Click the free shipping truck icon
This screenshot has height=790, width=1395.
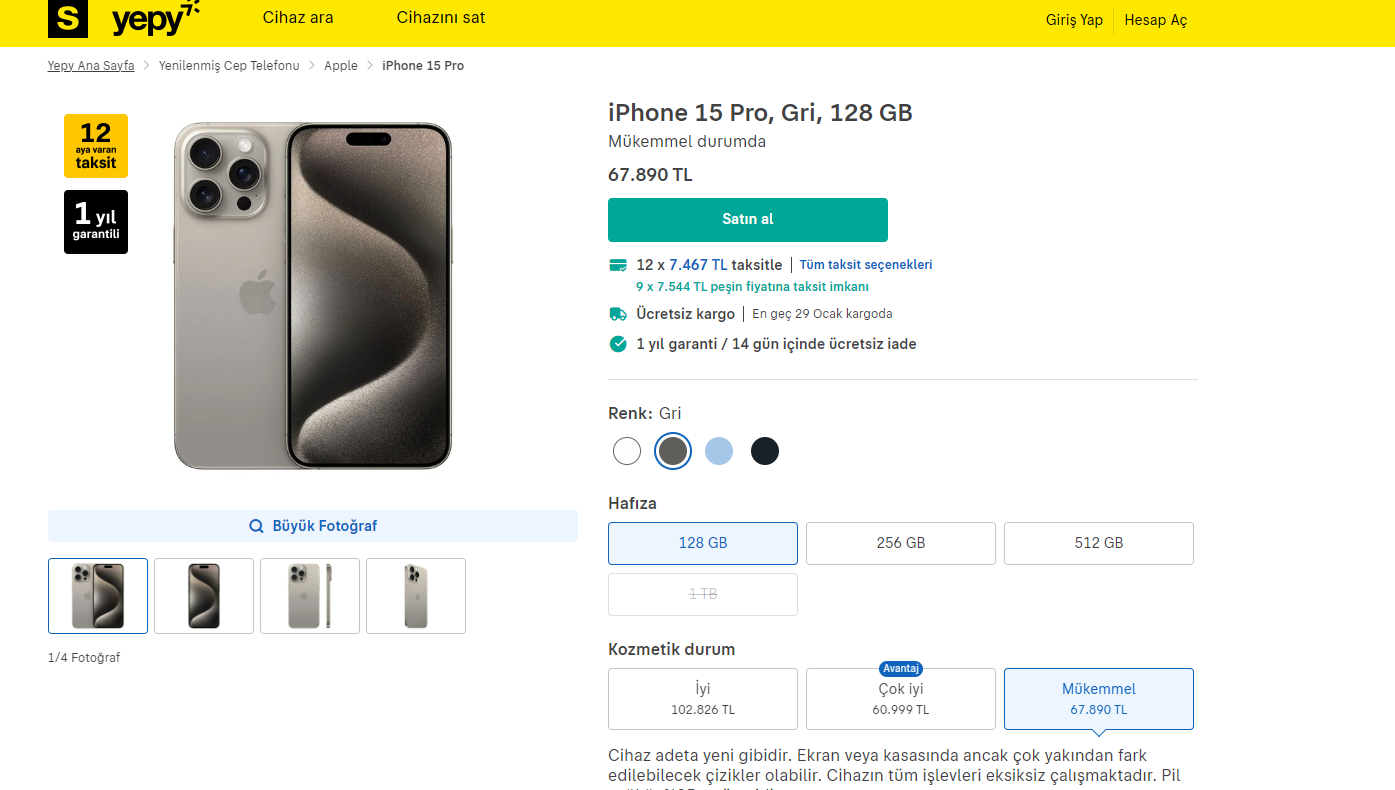click(618, 314)
